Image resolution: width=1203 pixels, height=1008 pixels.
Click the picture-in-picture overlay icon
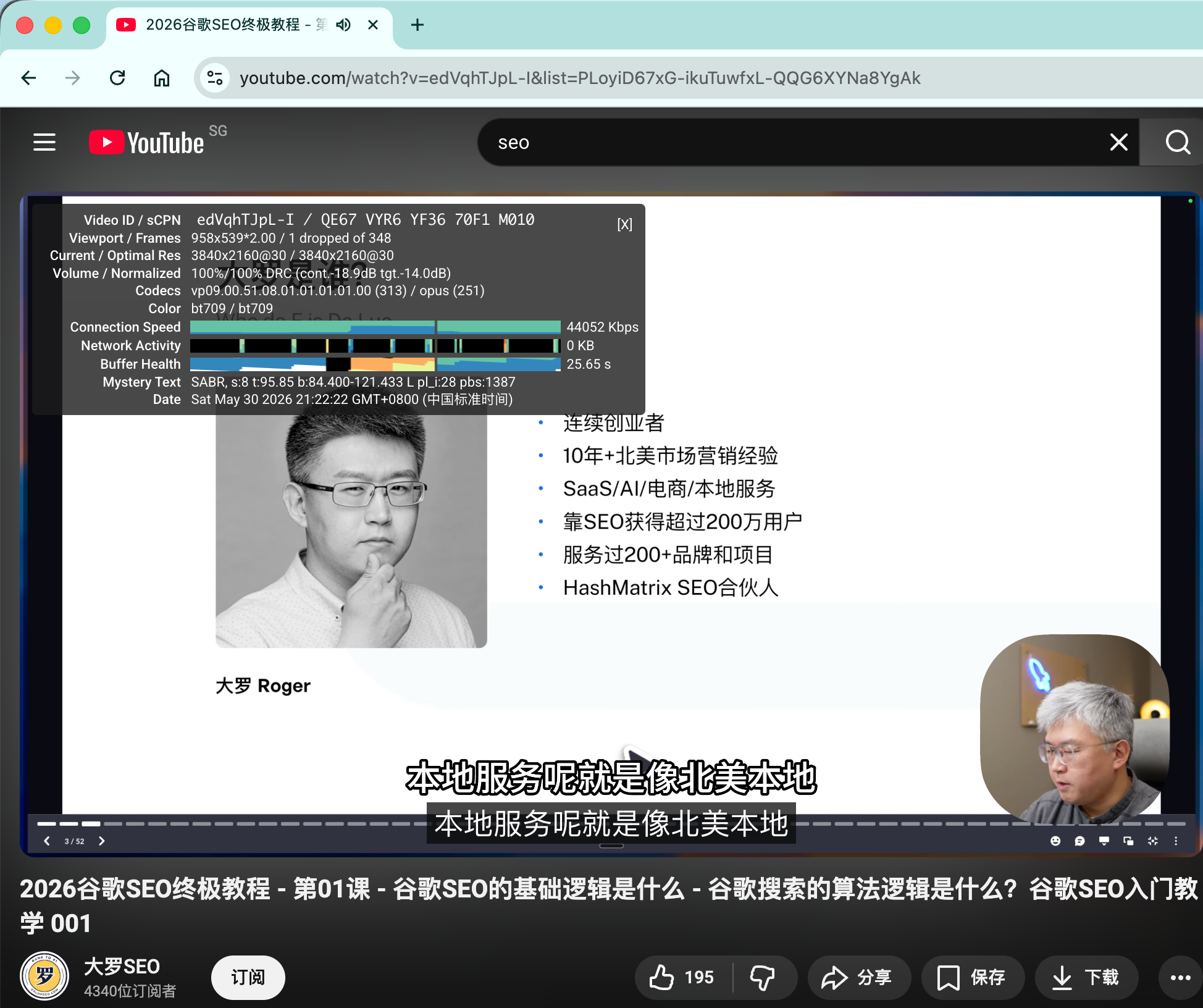[x=1128, y=841]
